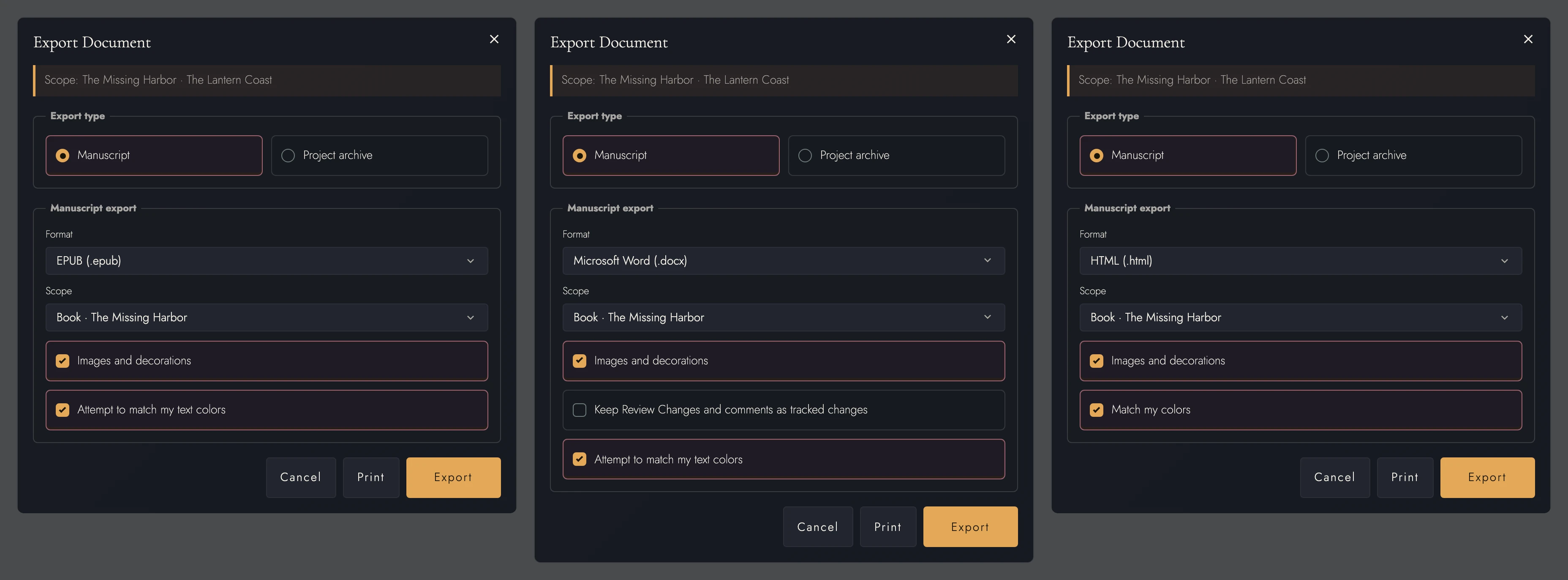Uncheck Images and decorations in HTML dialog

[x=1096, y=361]
